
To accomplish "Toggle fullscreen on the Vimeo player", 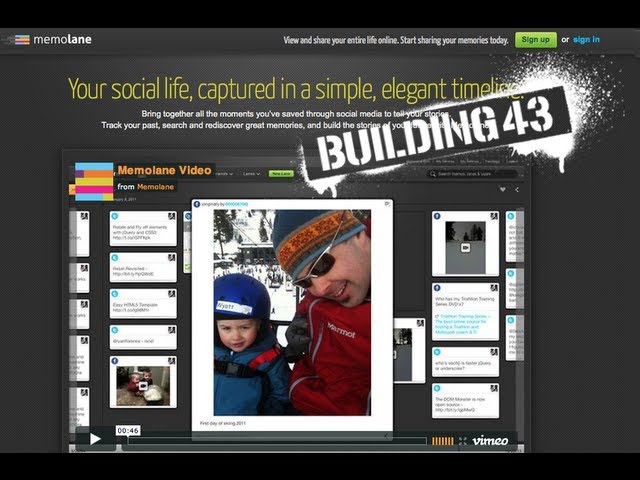I will pos(462,441).
